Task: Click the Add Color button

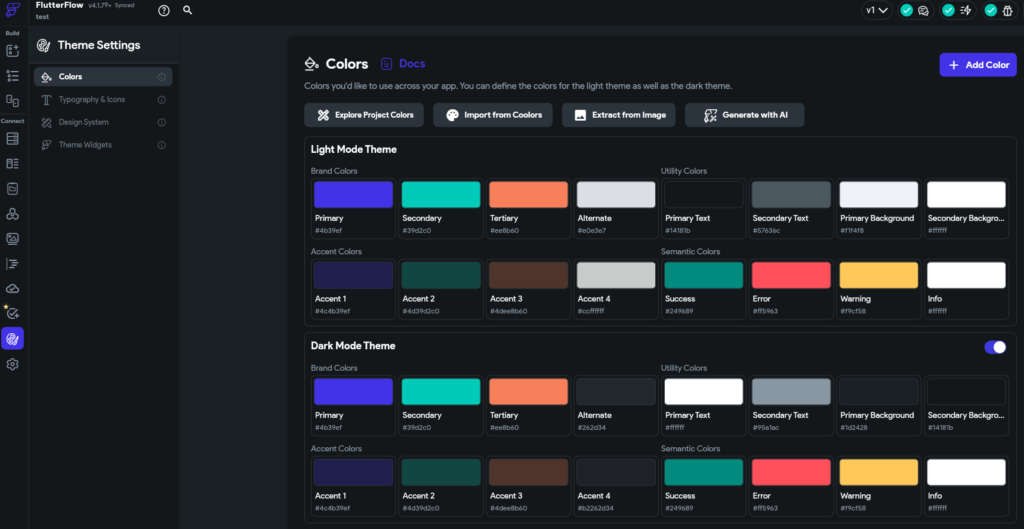Action: [978, 65]
